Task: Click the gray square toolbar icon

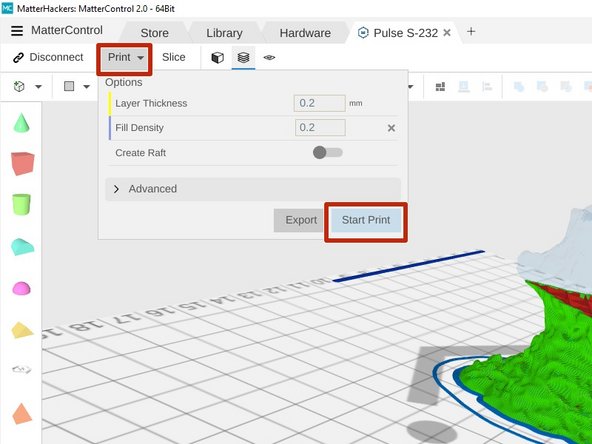Action: point(69,86)
